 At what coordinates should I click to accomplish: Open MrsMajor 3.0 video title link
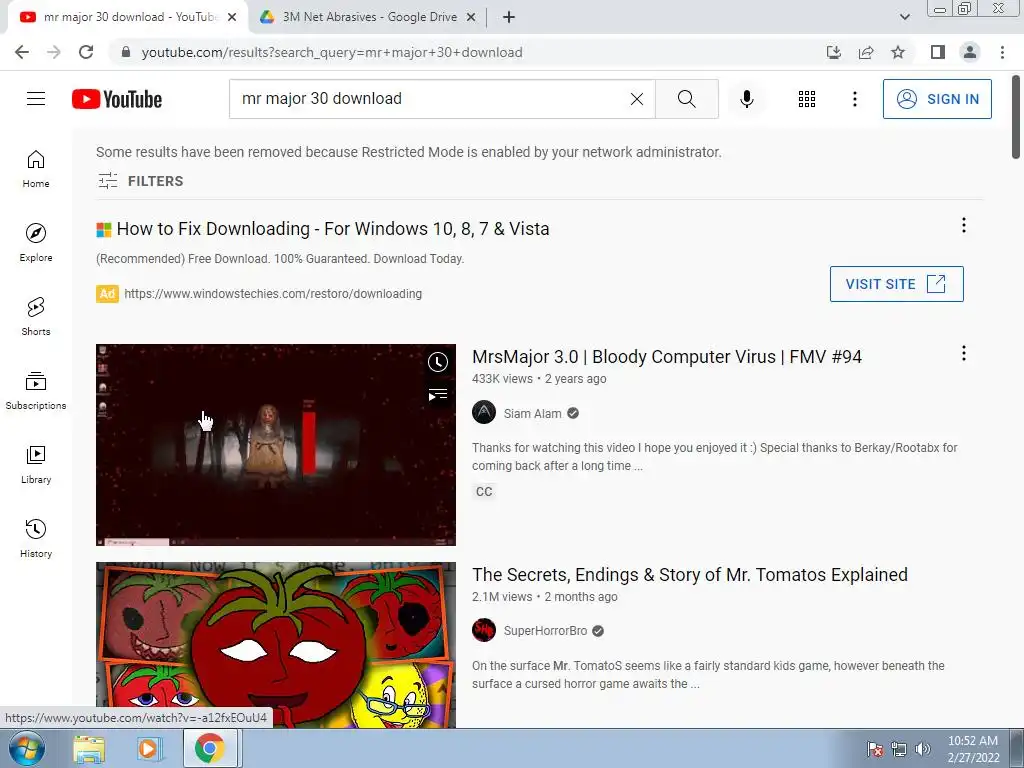pos(667,357)
